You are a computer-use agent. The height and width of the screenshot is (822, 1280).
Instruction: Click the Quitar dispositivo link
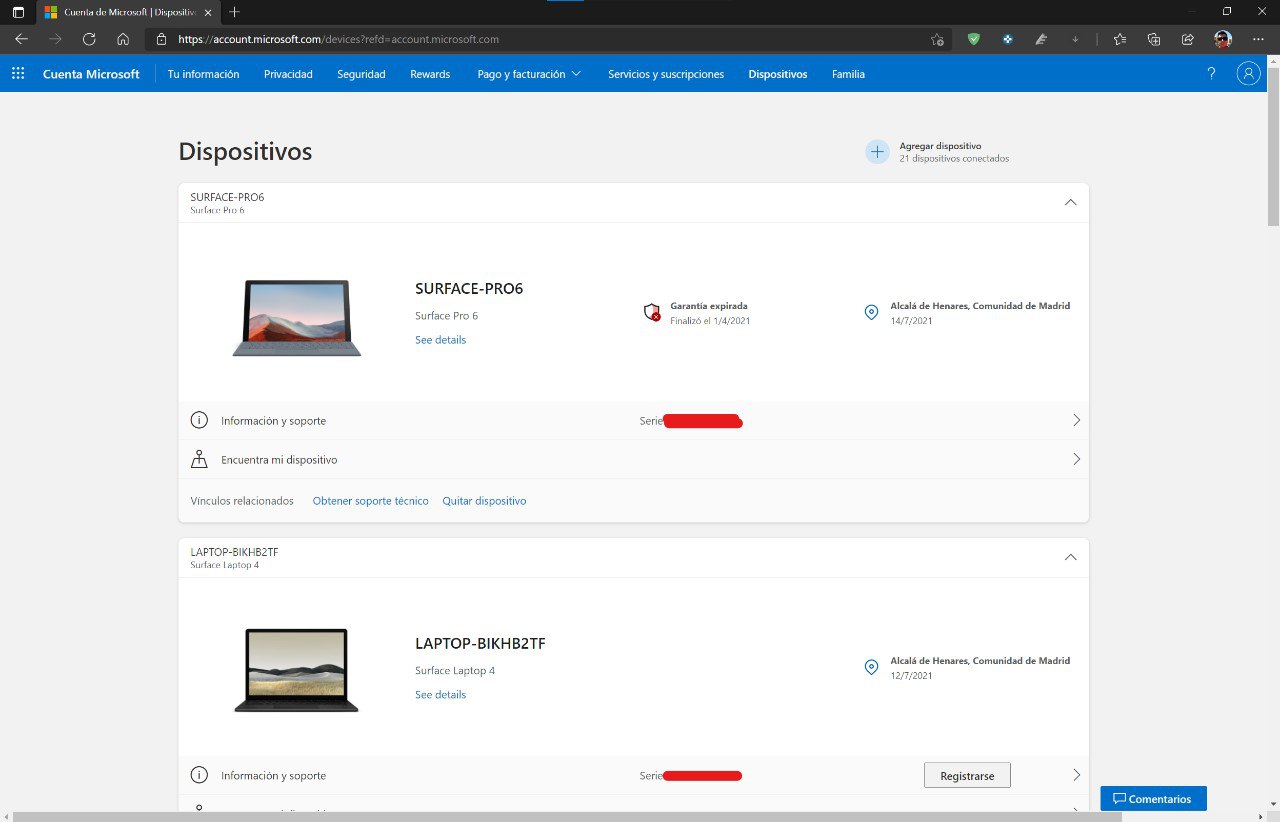(x=484, y=501)
